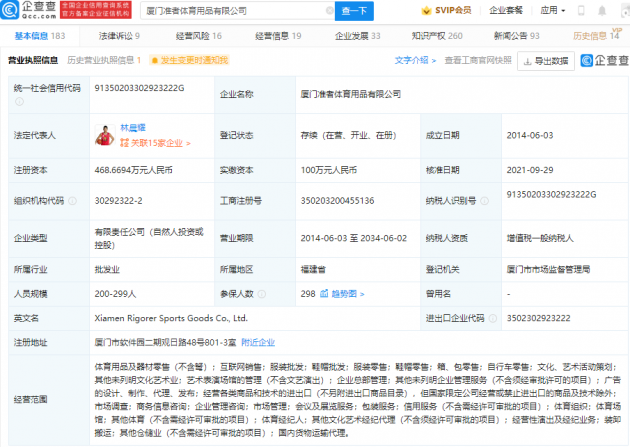Click info icon beside 参保人数
Image resolution: width=630 pixels, height=447 pixels.
click(x=262, y=294)
